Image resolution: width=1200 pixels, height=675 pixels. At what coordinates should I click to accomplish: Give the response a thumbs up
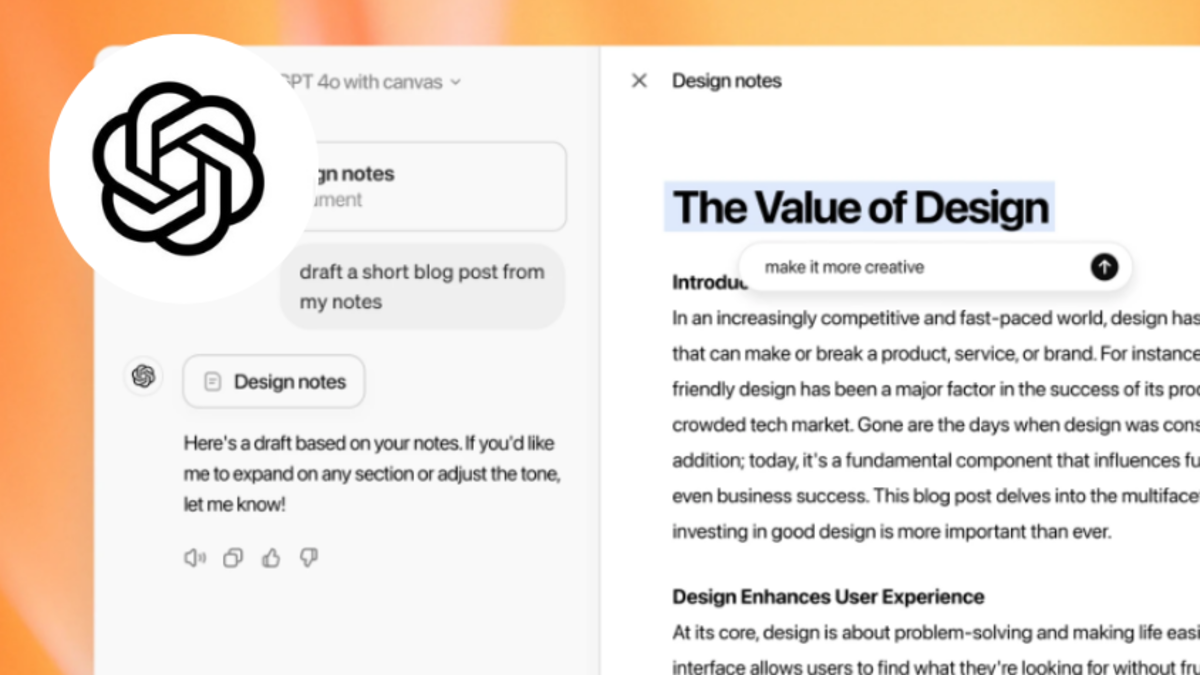click(271, 558)
